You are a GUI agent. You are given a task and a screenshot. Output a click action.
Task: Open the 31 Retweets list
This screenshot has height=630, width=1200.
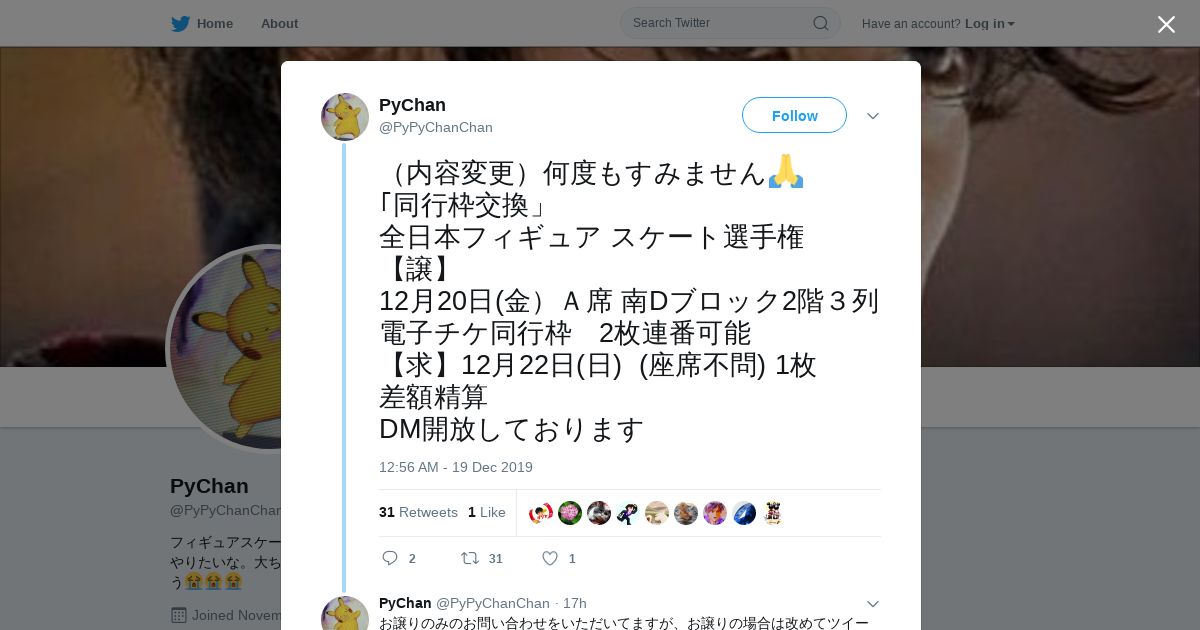coord(418,512)
